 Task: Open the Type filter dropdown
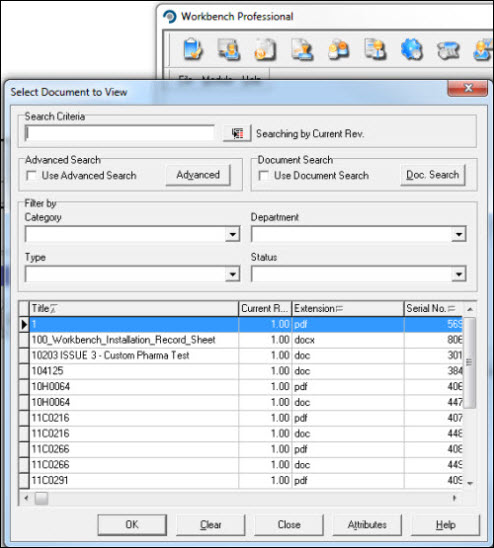pyautogui.click(x=232, y=274)
